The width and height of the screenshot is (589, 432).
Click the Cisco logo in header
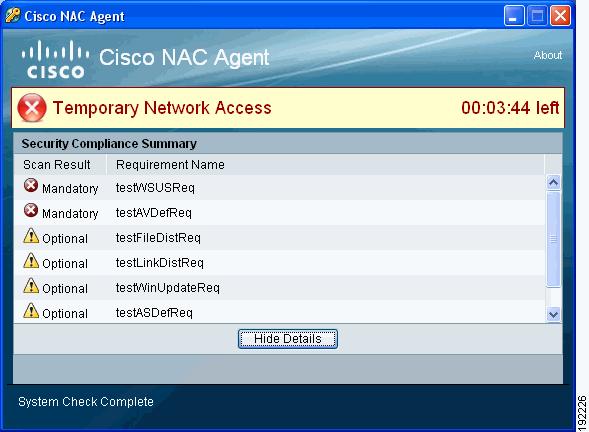click(x=55, y=59)
